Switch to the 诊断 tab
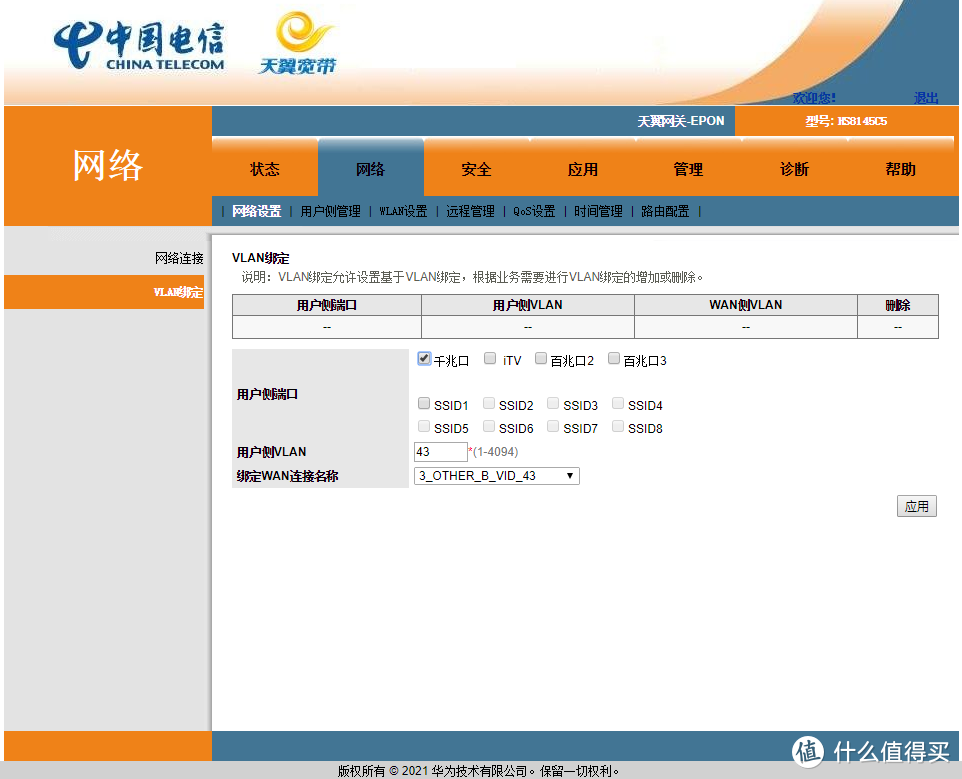Screen dimensions: 962x779 click(794, 166)
